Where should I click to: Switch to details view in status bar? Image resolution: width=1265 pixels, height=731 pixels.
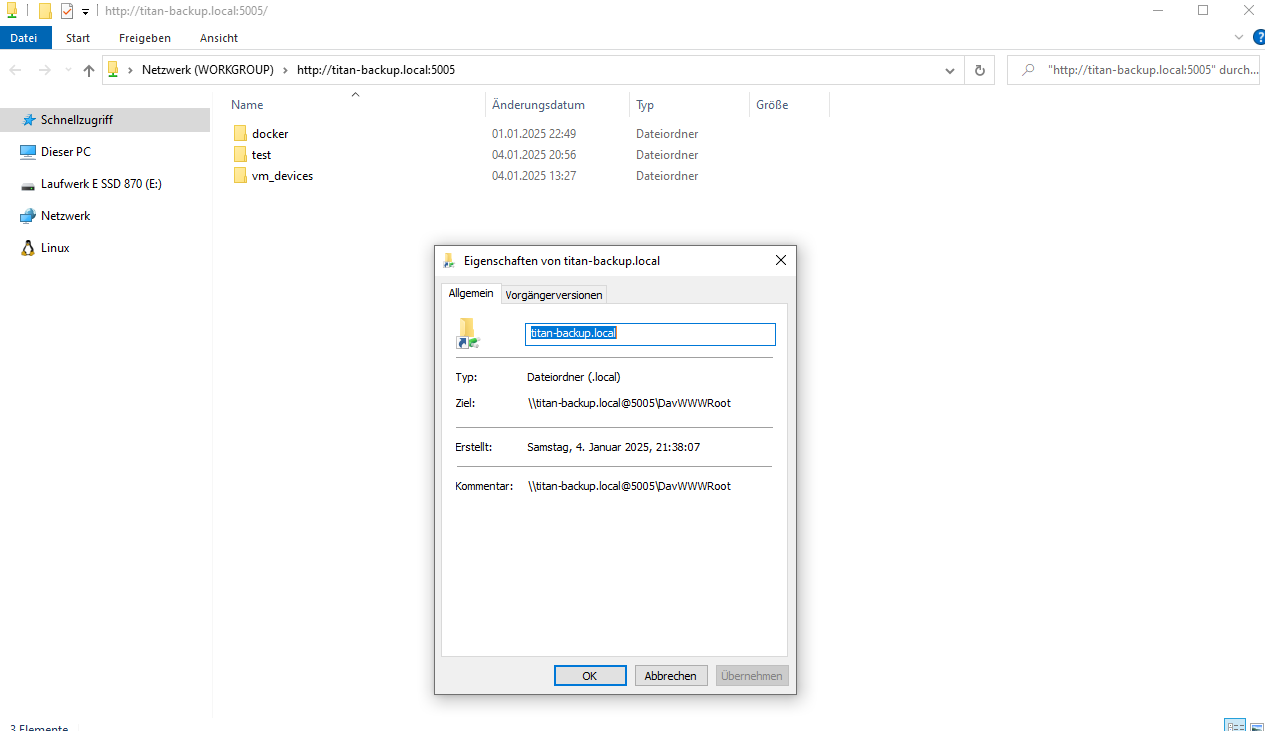1234,726
